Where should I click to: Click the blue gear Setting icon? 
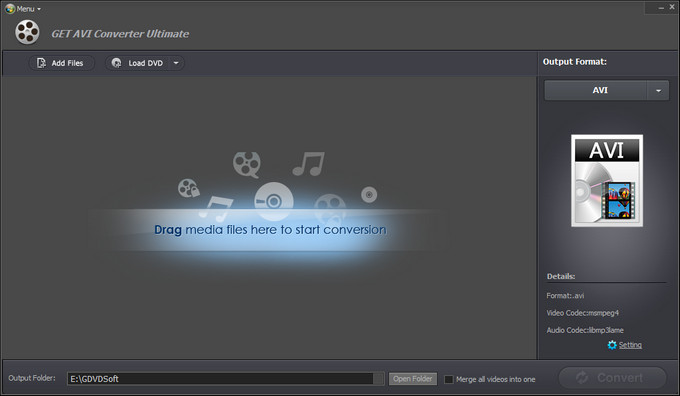612,345
